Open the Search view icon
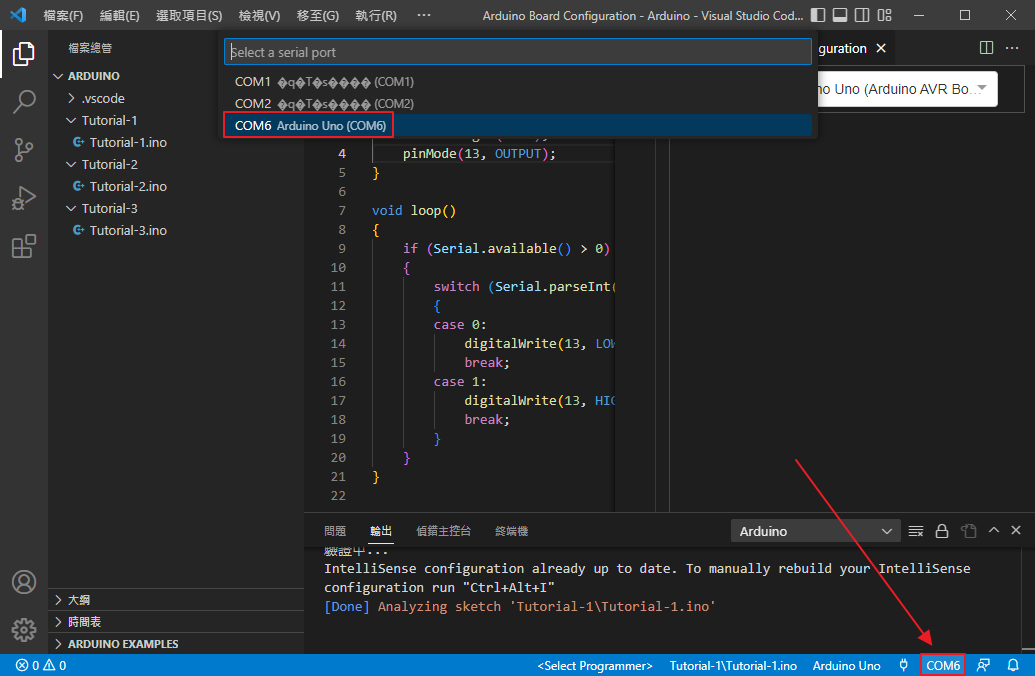This screenshot has height=676, width=1035. (x=24, y=102)
